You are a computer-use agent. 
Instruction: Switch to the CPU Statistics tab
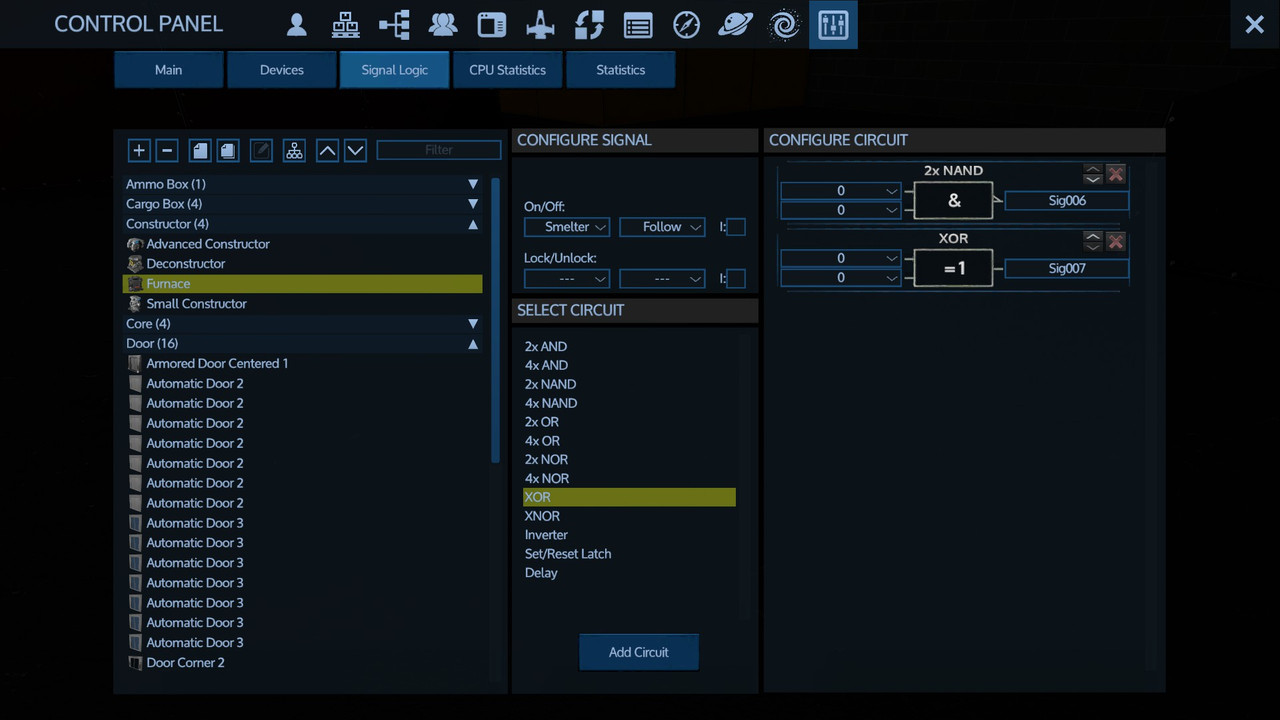point(507,70)
